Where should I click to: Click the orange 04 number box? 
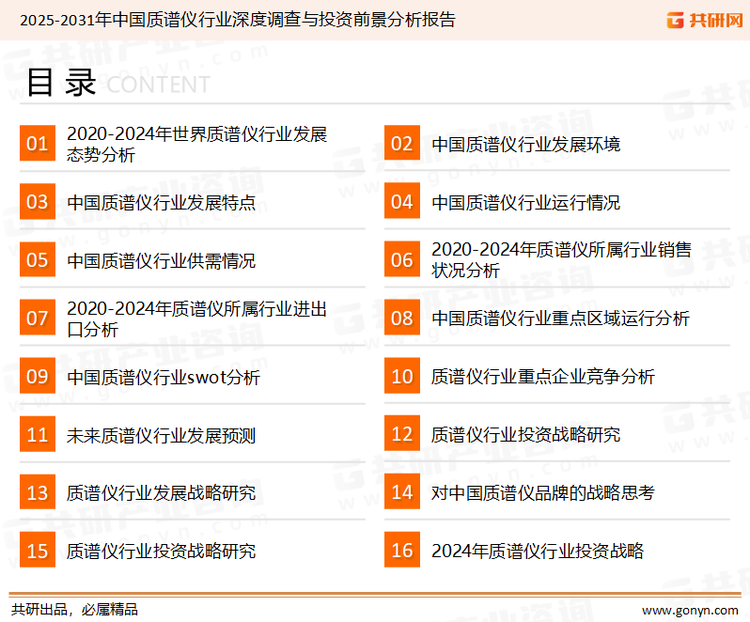pos(402,201)
